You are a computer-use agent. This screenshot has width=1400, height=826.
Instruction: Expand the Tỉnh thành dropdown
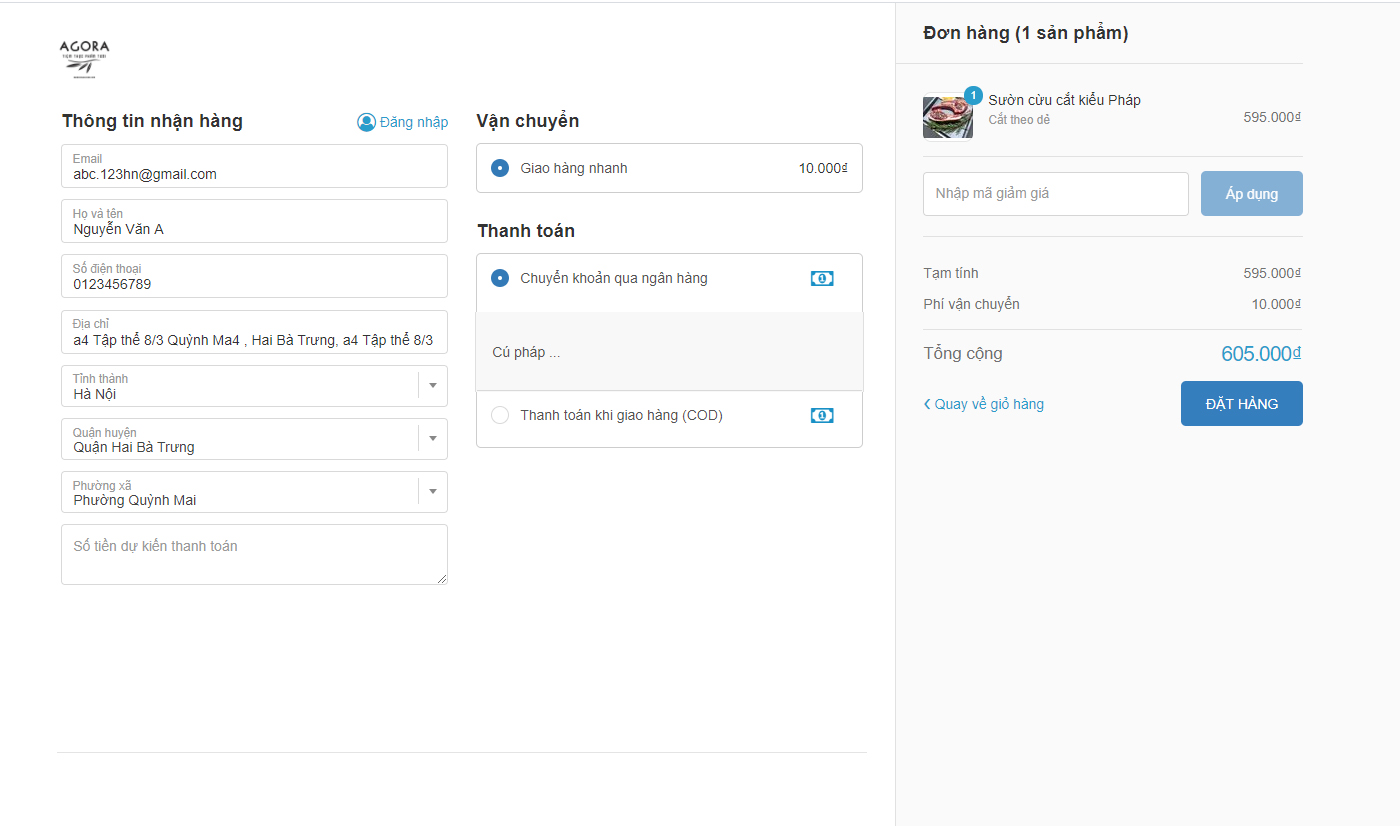coord(433,385)
